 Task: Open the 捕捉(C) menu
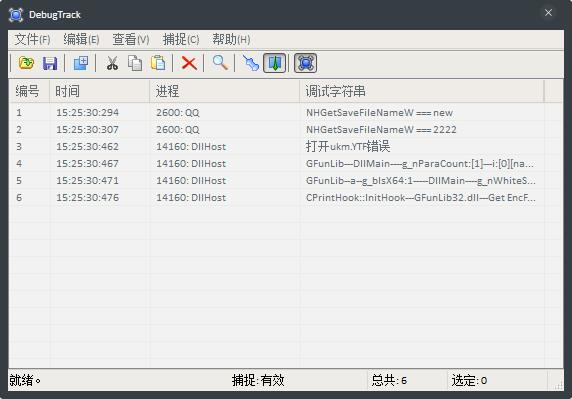tap(181, 39)
